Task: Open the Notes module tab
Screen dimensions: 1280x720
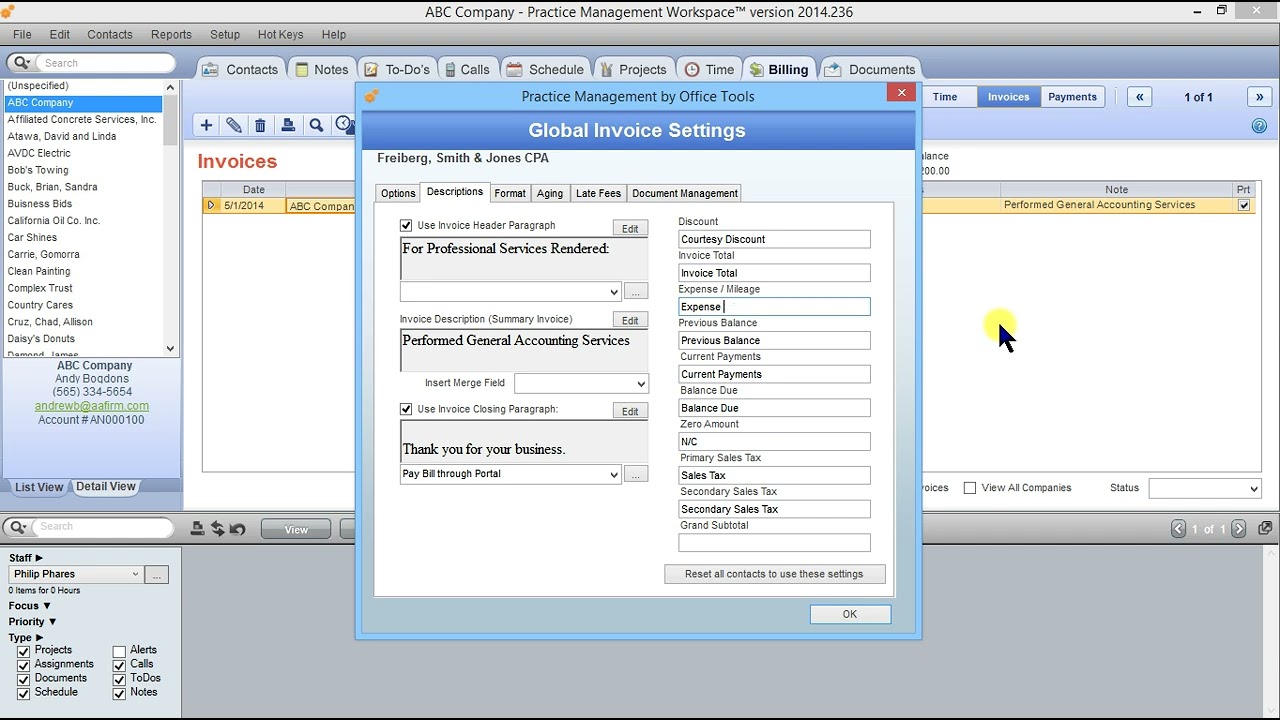Action: click(320, 69)
